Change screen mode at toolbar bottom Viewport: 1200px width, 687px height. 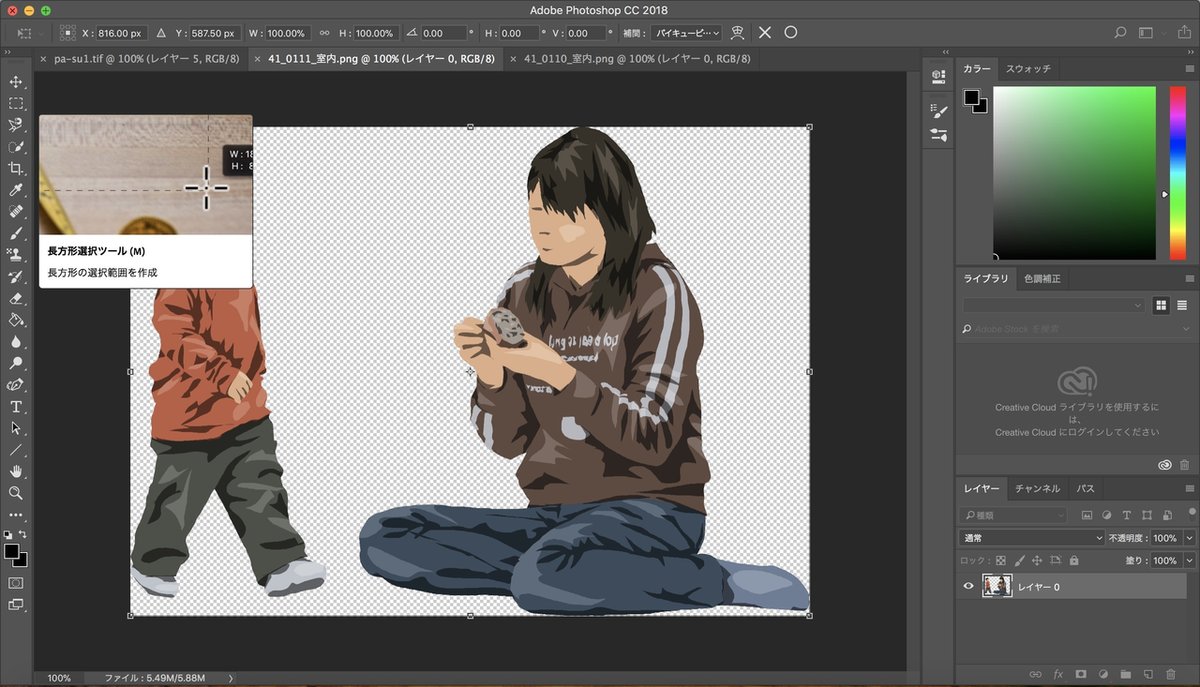click(16, 604)
